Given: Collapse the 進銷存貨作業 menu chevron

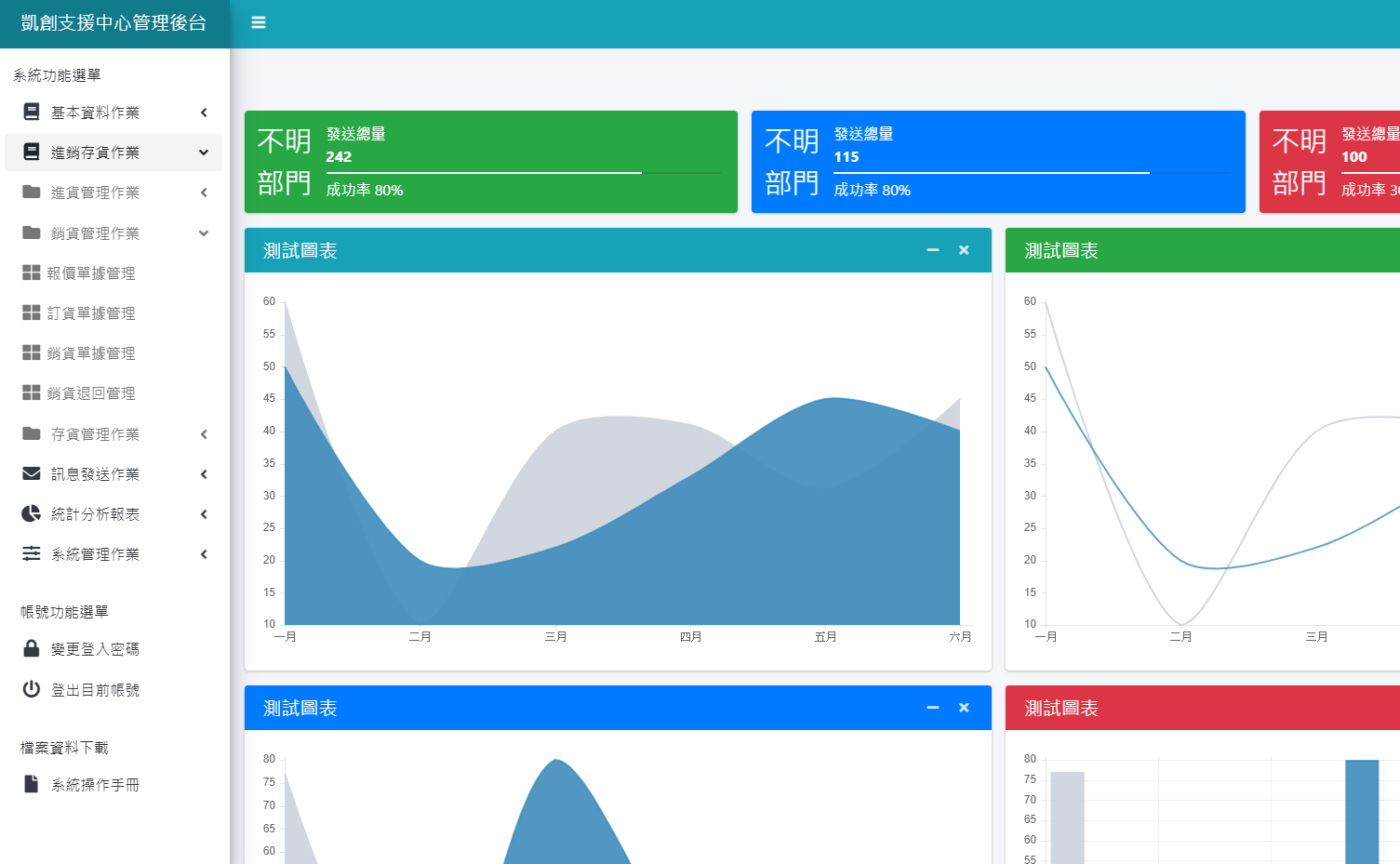Looking at the screenshot, I should tap(204, 153).
